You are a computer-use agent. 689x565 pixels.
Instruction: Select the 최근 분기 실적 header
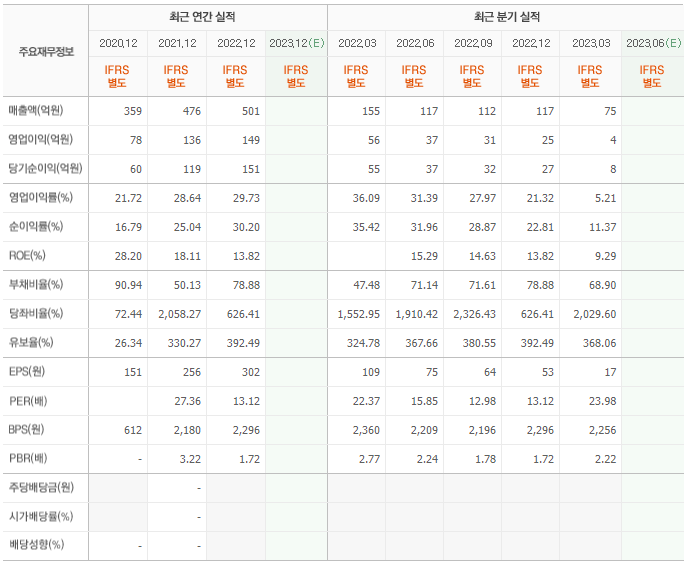(507, 17)
